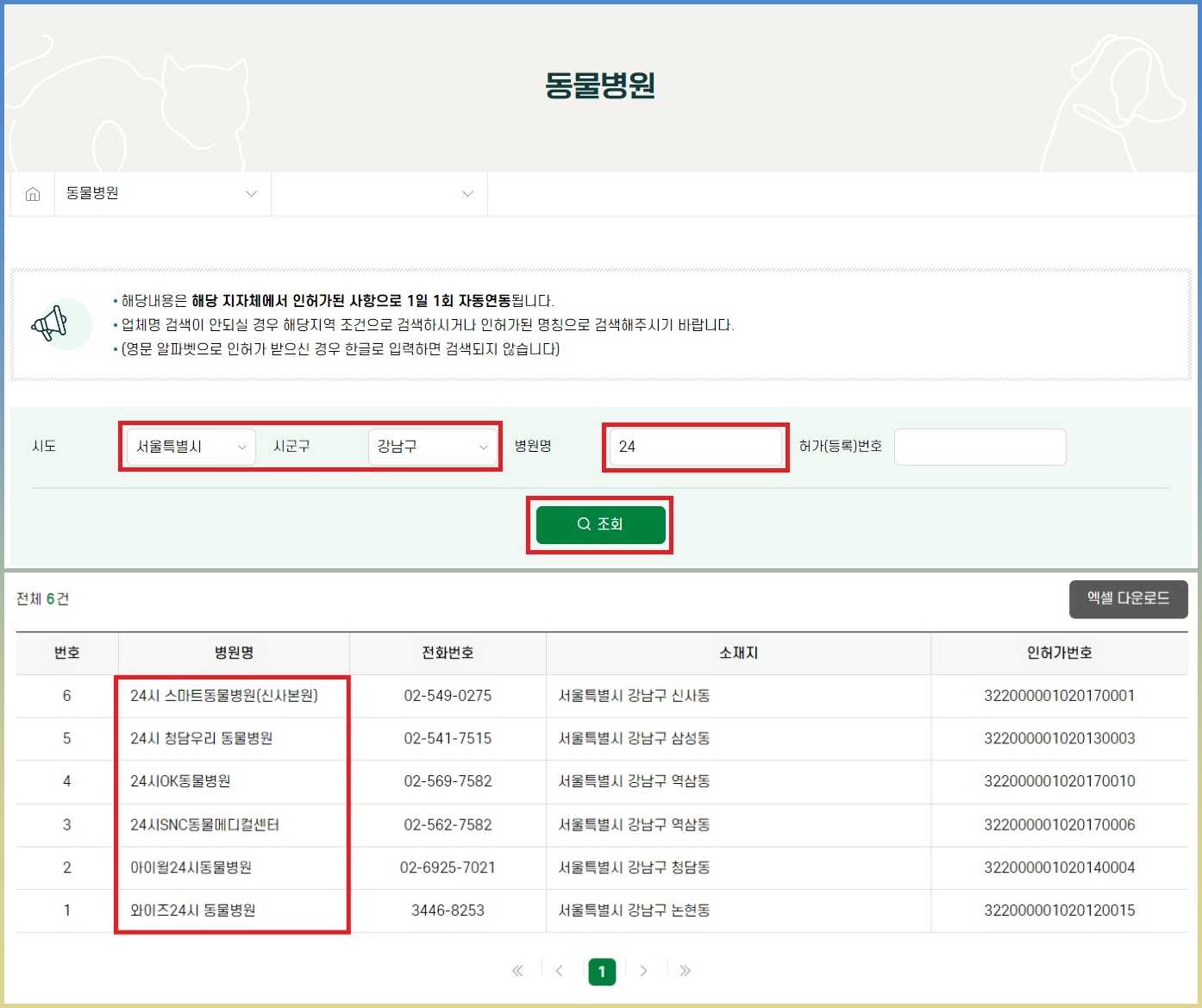This screenshot has height=1008, width=1202.
Task: Click the next page single arrow
Action: pos(643,971)
